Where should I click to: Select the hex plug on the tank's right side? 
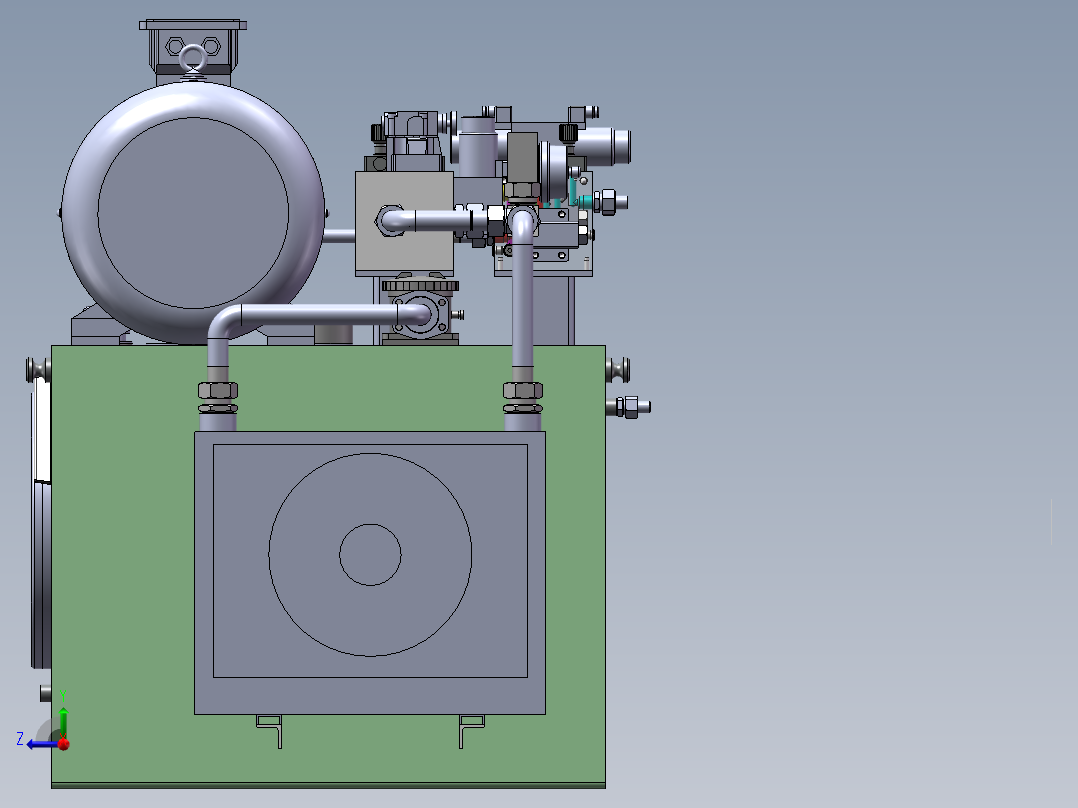point(632,407)
